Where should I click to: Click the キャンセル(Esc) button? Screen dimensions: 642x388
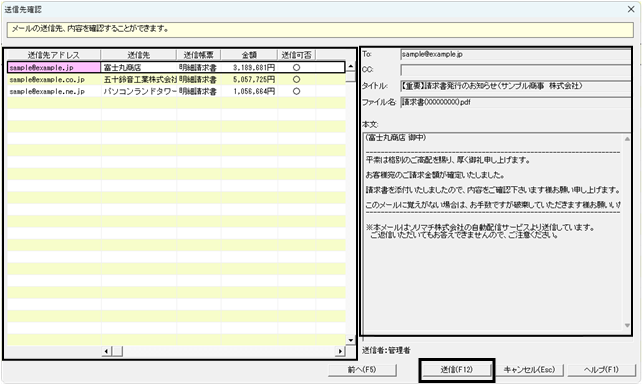point(529,370)
